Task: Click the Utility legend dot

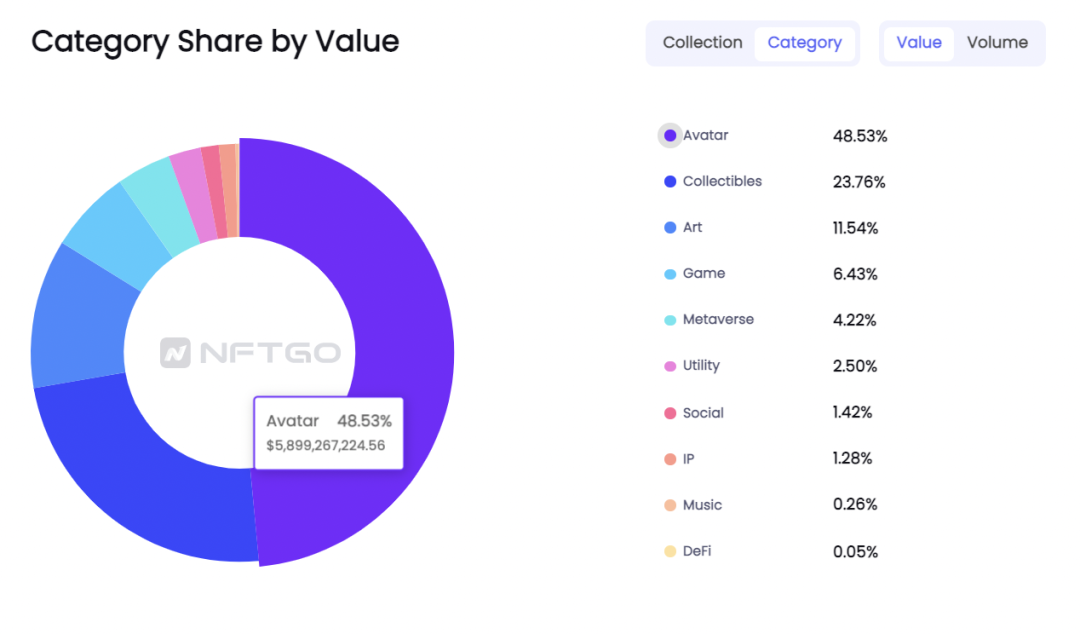Action: [x=669, y=367]
